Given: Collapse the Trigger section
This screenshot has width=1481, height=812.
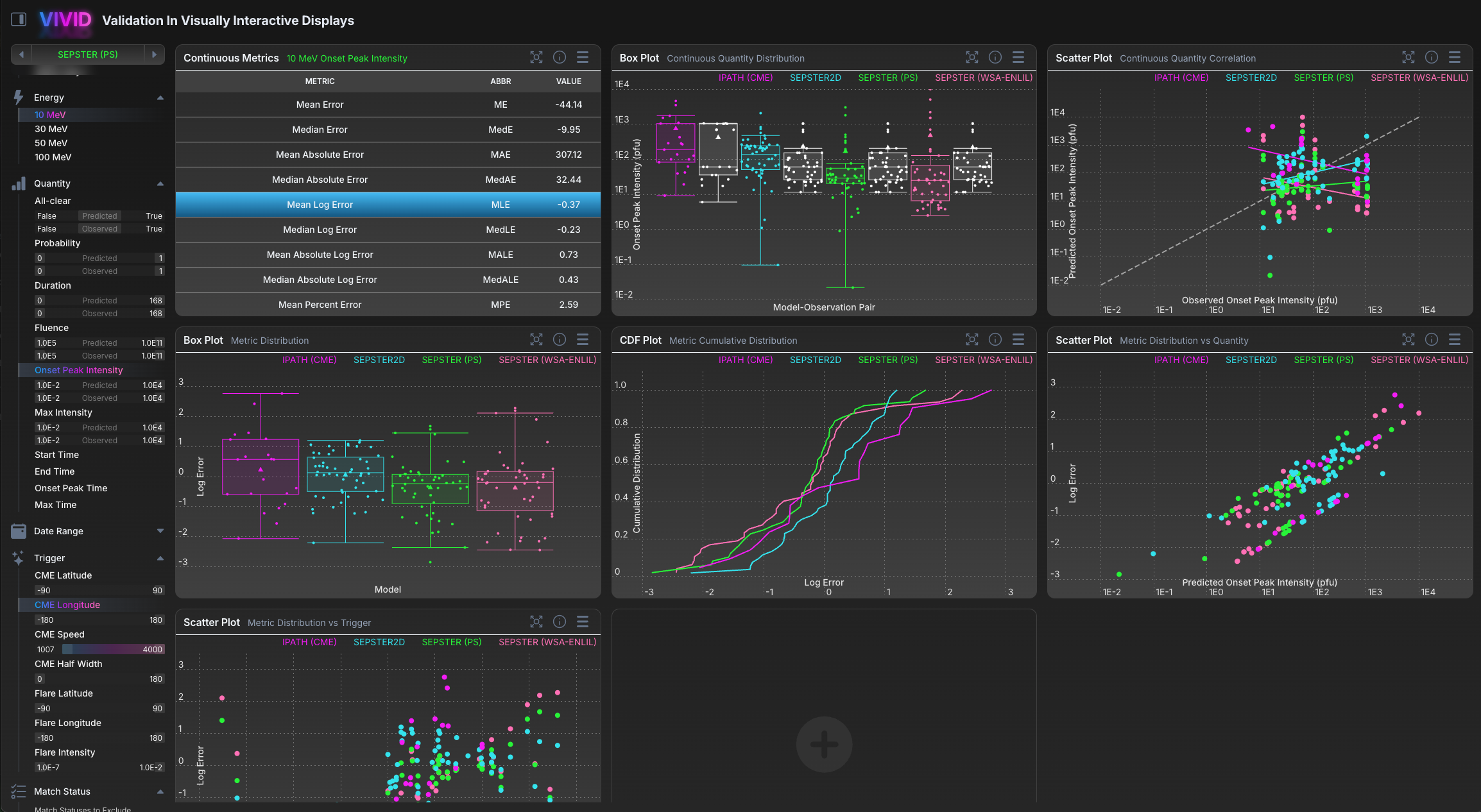Looking at the screenshot, I should tap(160, 558).
